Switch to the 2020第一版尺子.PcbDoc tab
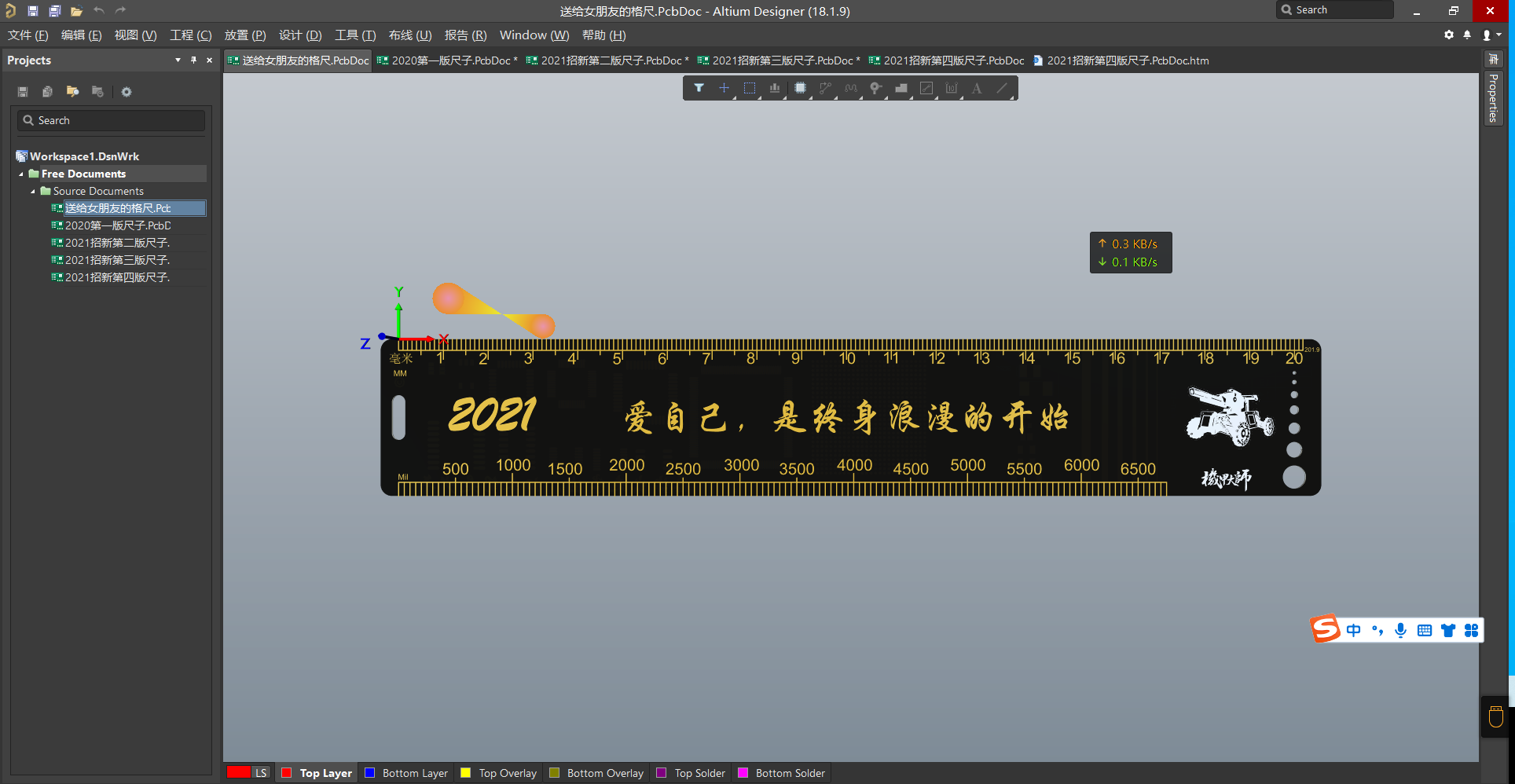This screenshot has width=1515, height=784. 446,60
